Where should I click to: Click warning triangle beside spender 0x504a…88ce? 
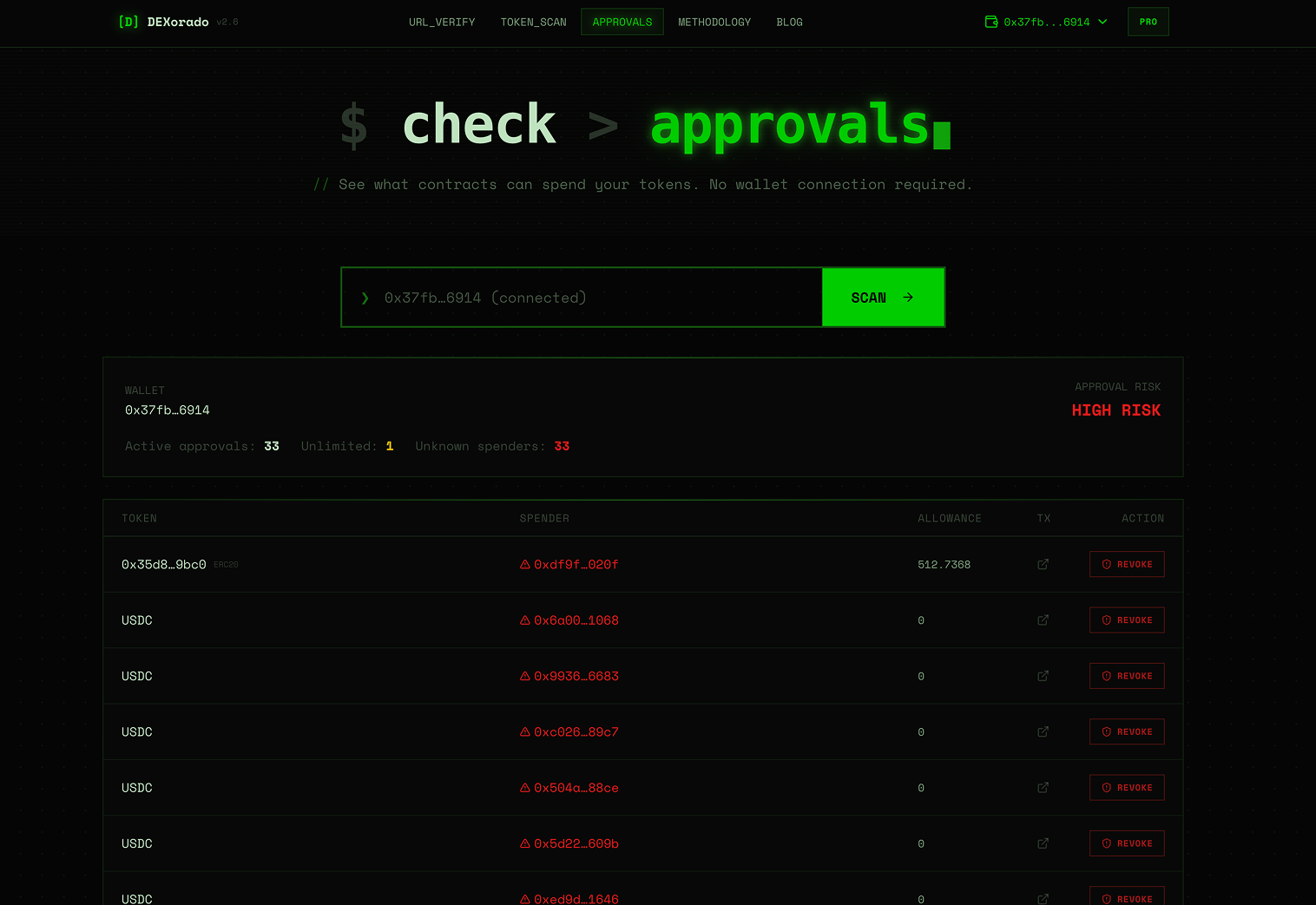click(x=524, y=787)
